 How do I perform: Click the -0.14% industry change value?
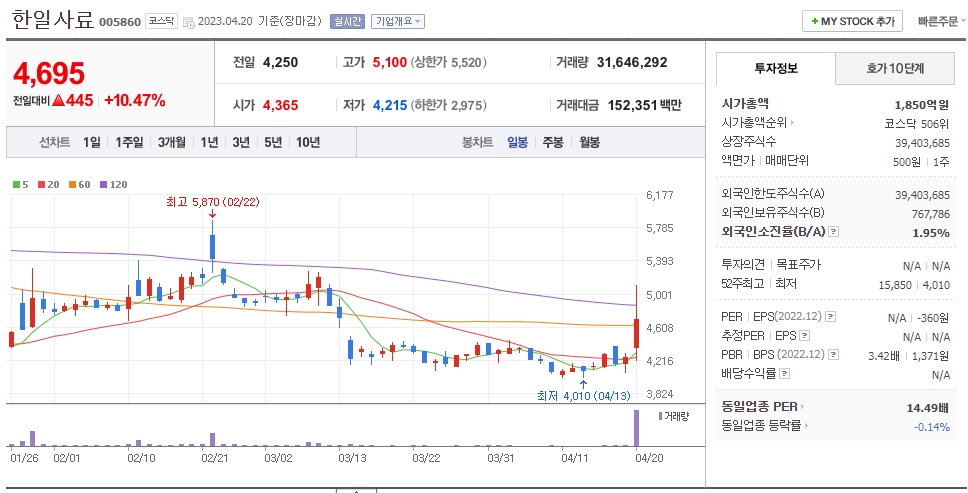(931, 426)
